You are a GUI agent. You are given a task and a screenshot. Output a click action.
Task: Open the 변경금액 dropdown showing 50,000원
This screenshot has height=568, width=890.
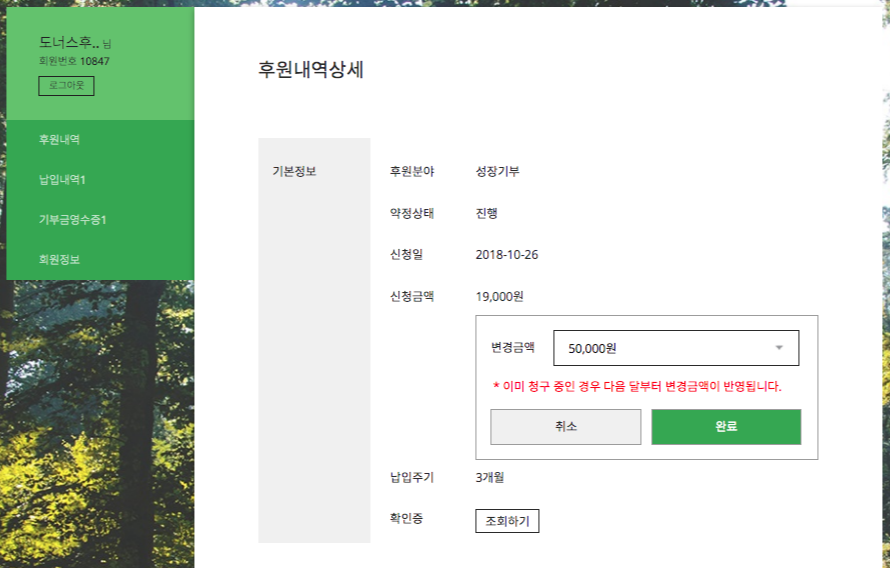point(676,348)
